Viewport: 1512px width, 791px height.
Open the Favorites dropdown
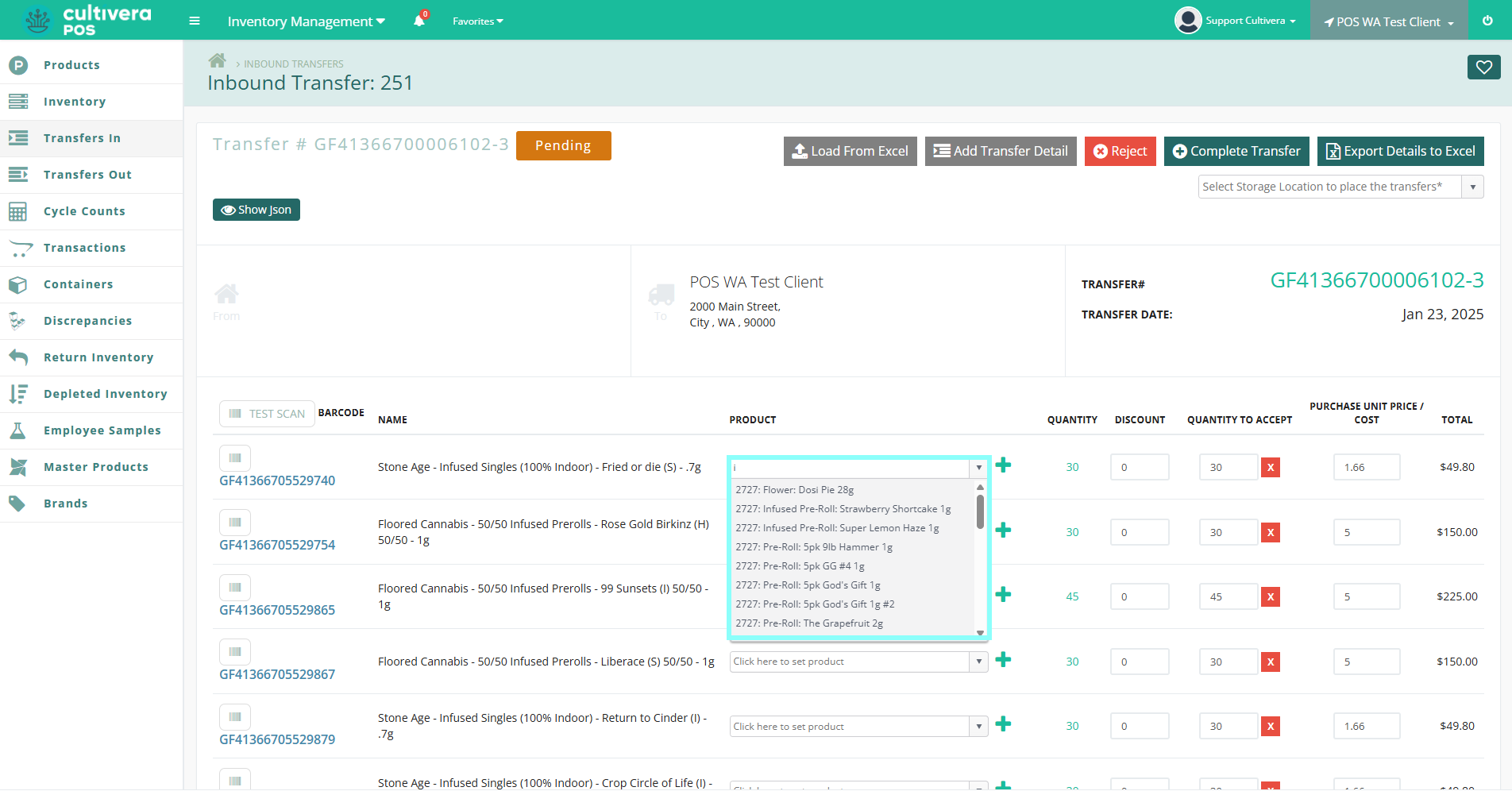click(x=478, y=21)
